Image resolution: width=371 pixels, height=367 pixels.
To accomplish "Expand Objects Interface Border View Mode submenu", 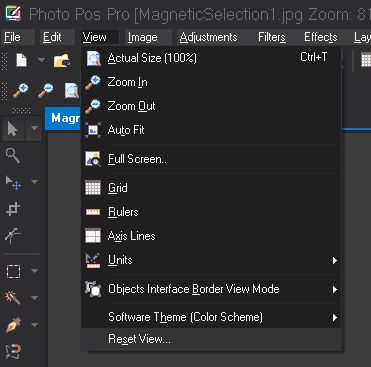I will 211,289.
